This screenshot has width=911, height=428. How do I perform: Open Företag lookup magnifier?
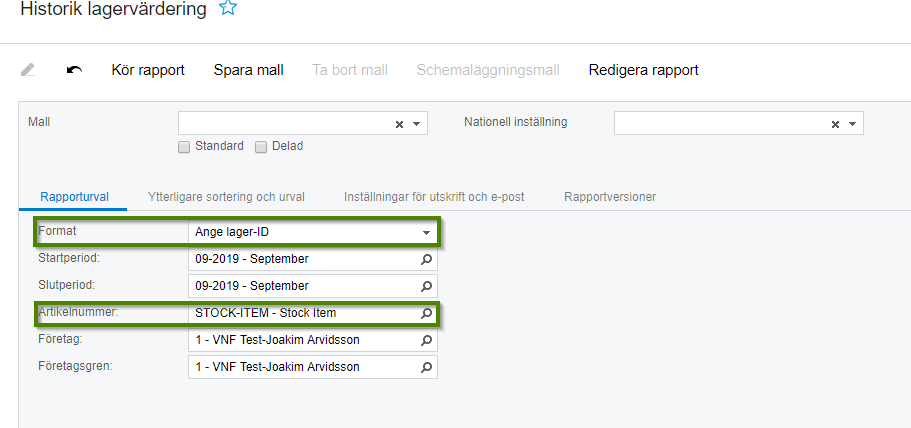point(426,340)
